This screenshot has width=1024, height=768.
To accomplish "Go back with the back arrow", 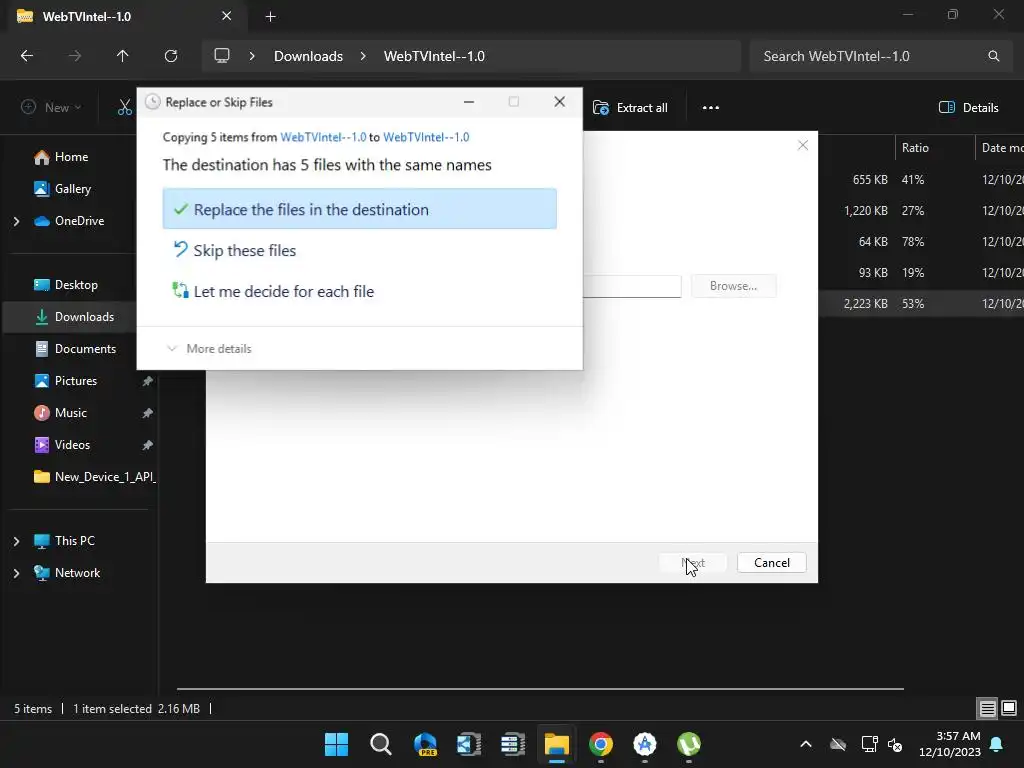I will pyautogui.click(x=27, y=56).
